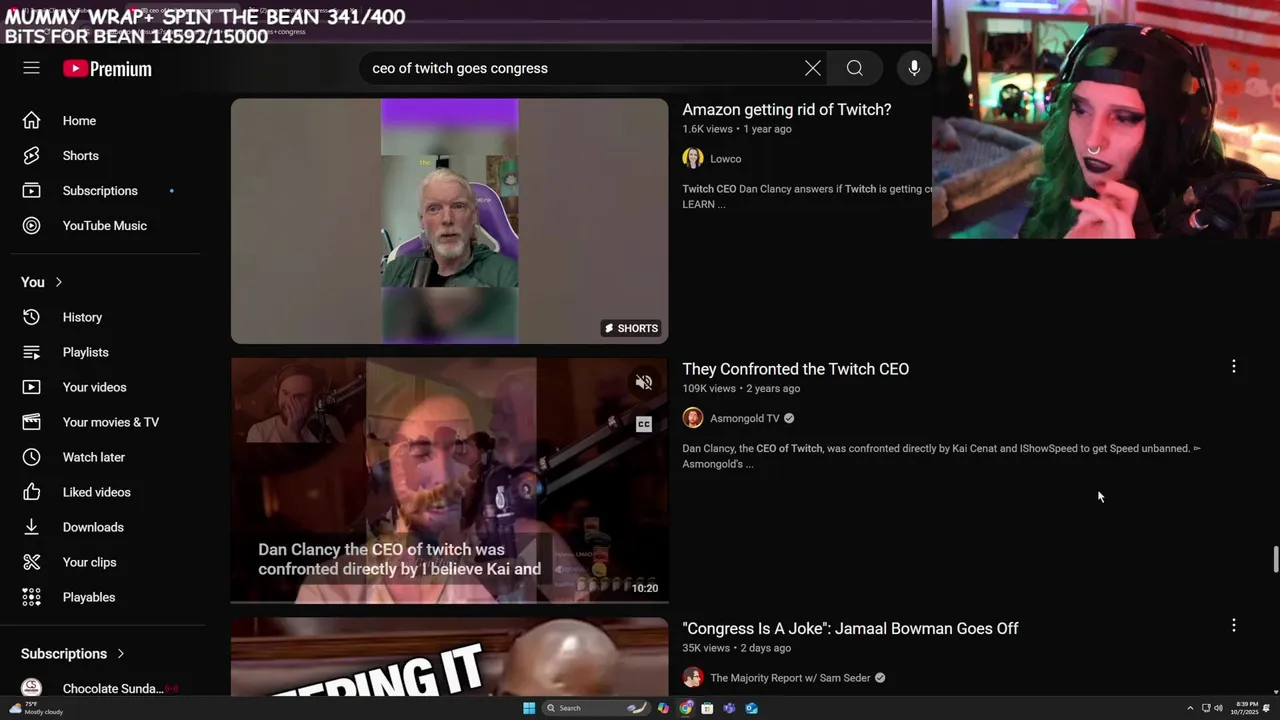Switch to Chrome in the taskbar
This screenshot has height=720, width=1280.
coord(685,708)
